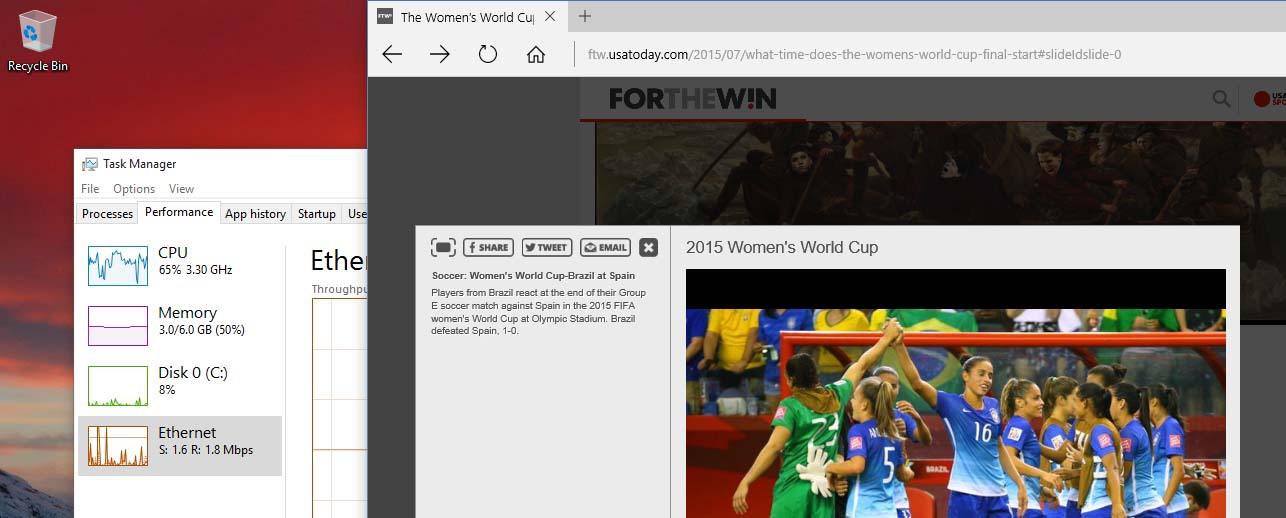Viewport: 1286px width, 518px height.
Task: Share the slide on Facebook
Action: [x=488, y=247]
